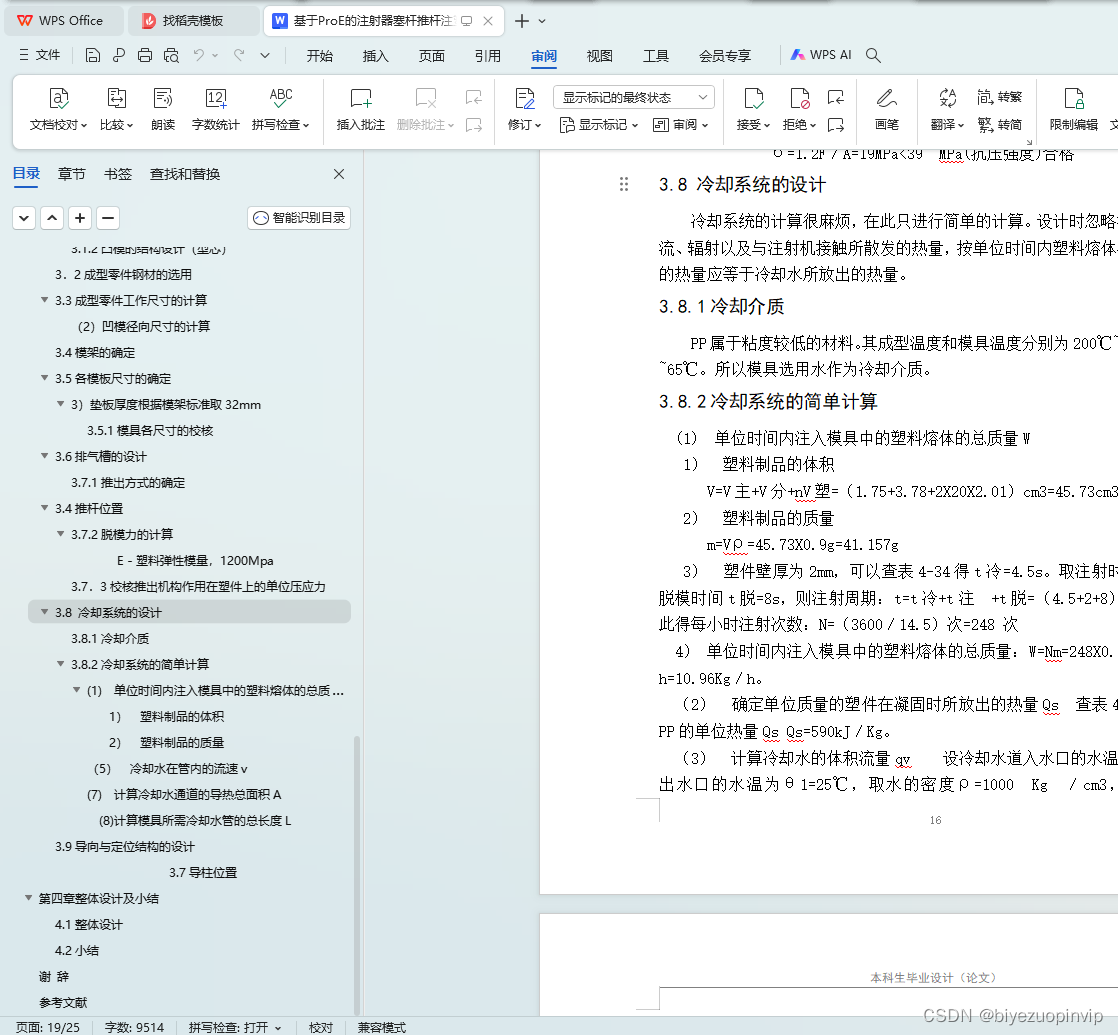Switch to the 章节 navigation tab

point(71,174)
